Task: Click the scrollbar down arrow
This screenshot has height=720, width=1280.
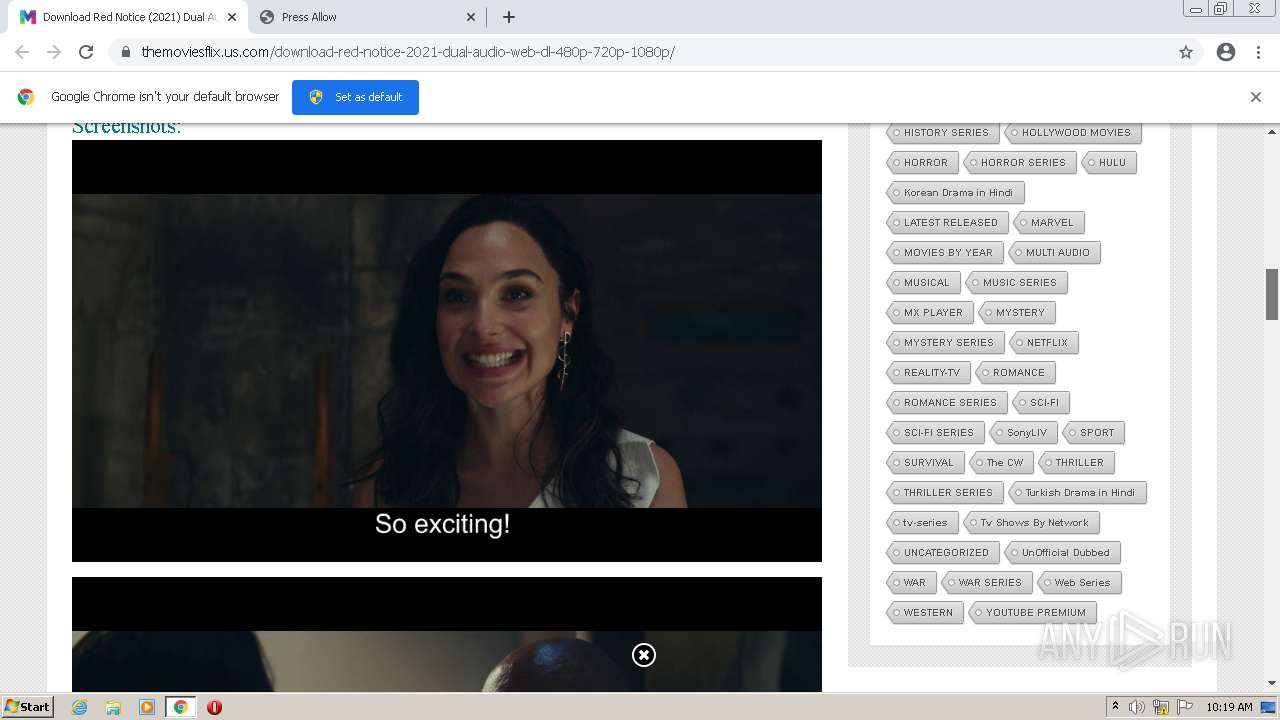Action: click(1272, 683)
